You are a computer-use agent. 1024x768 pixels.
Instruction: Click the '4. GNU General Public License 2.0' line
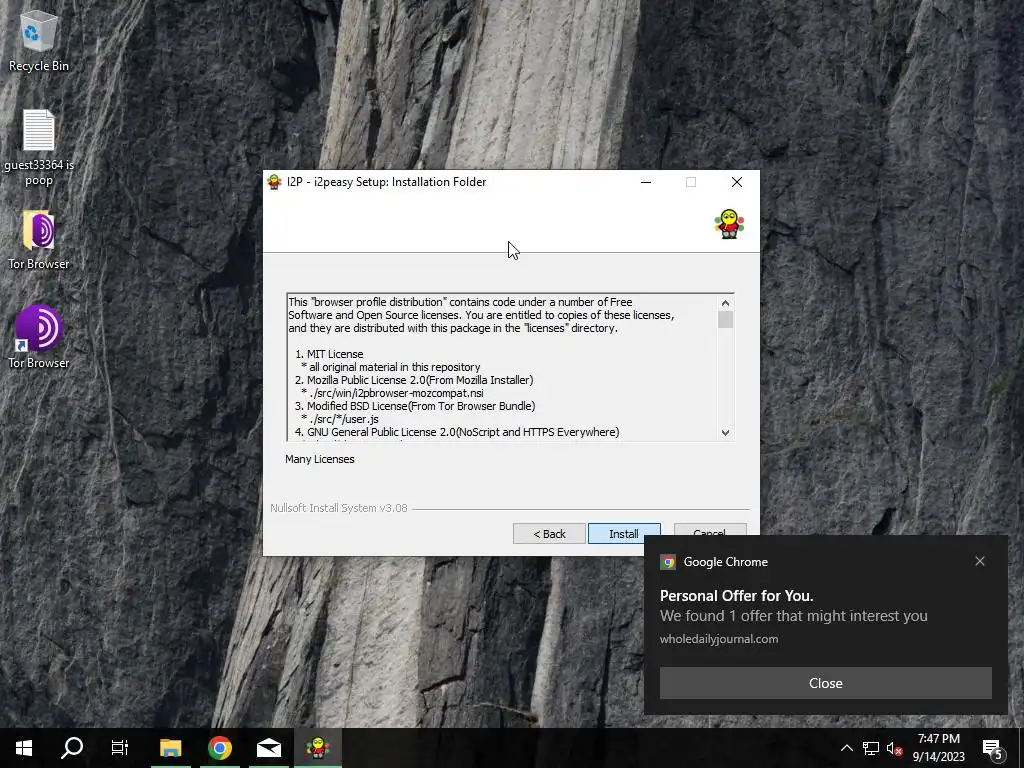[456, 432]
